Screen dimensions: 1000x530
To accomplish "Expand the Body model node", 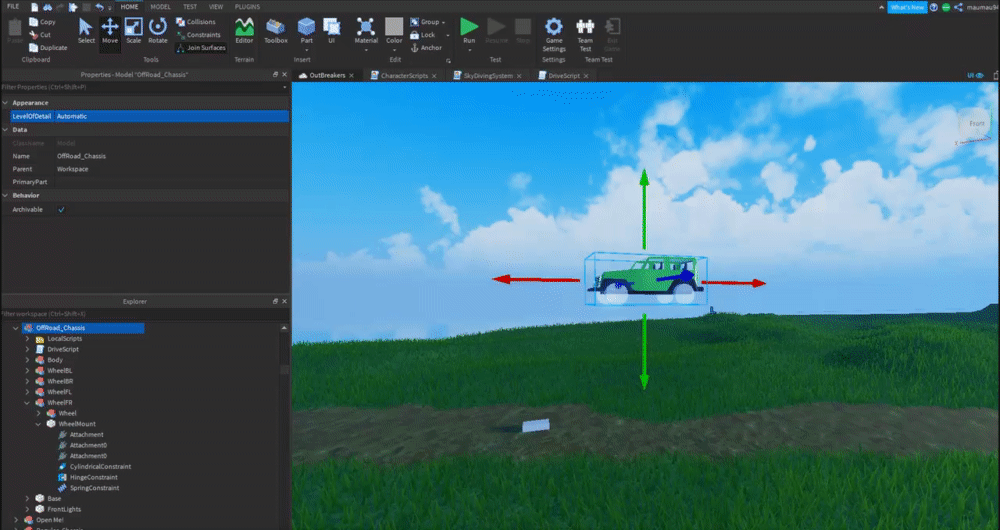I will coord(27,360).
